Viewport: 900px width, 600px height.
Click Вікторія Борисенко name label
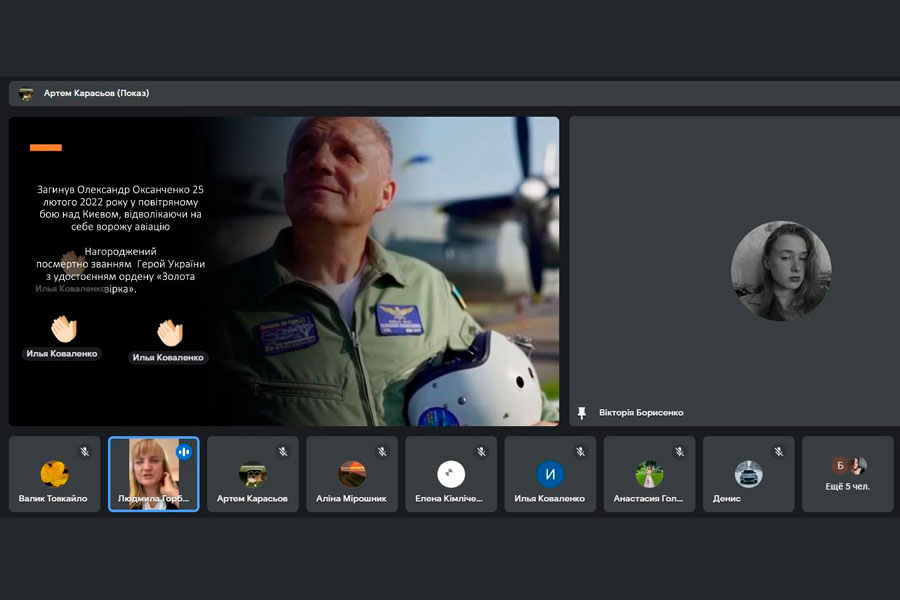coord(641,413)
